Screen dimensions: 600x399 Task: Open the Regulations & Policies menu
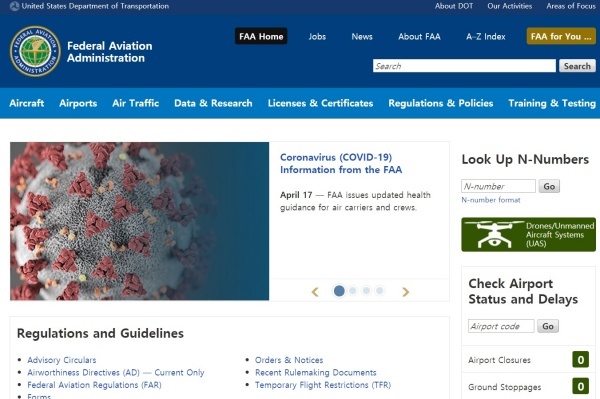click(440, 103)
